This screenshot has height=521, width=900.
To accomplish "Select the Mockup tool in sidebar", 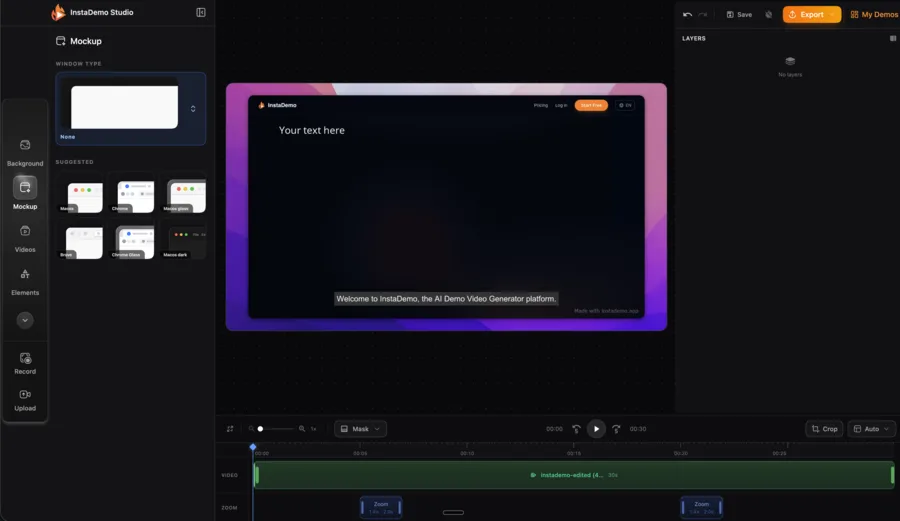I will [x=25, y=193].
